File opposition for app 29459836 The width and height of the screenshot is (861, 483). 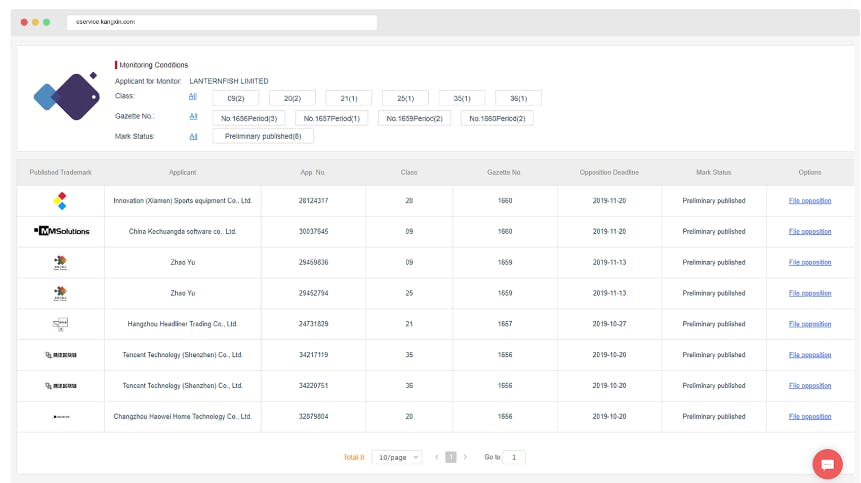810,262
